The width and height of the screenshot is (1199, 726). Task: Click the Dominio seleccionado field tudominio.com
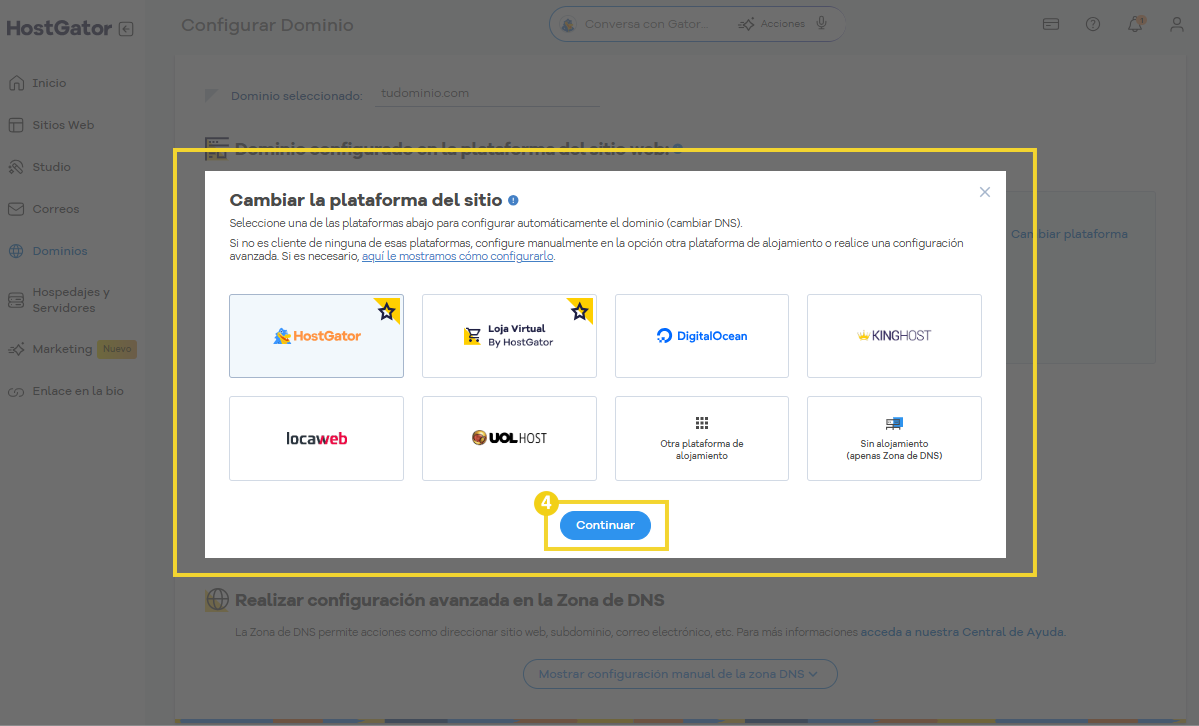click(x=486, y=93)
